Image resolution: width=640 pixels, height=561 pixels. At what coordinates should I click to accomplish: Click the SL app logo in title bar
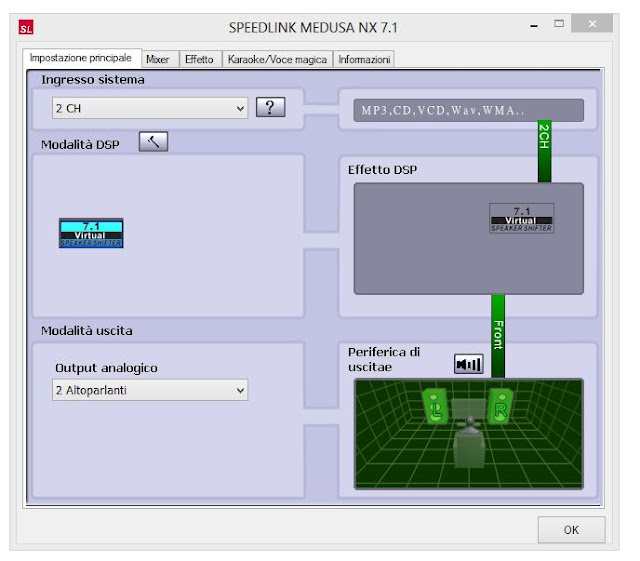[x=26, y=28]
